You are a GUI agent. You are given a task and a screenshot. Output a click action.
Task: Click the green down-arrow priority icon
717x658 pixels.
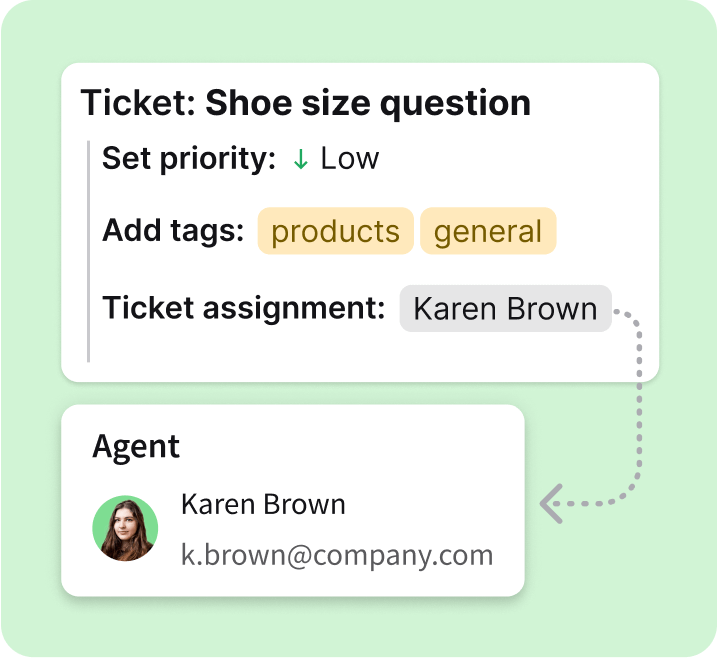point(300,159)
